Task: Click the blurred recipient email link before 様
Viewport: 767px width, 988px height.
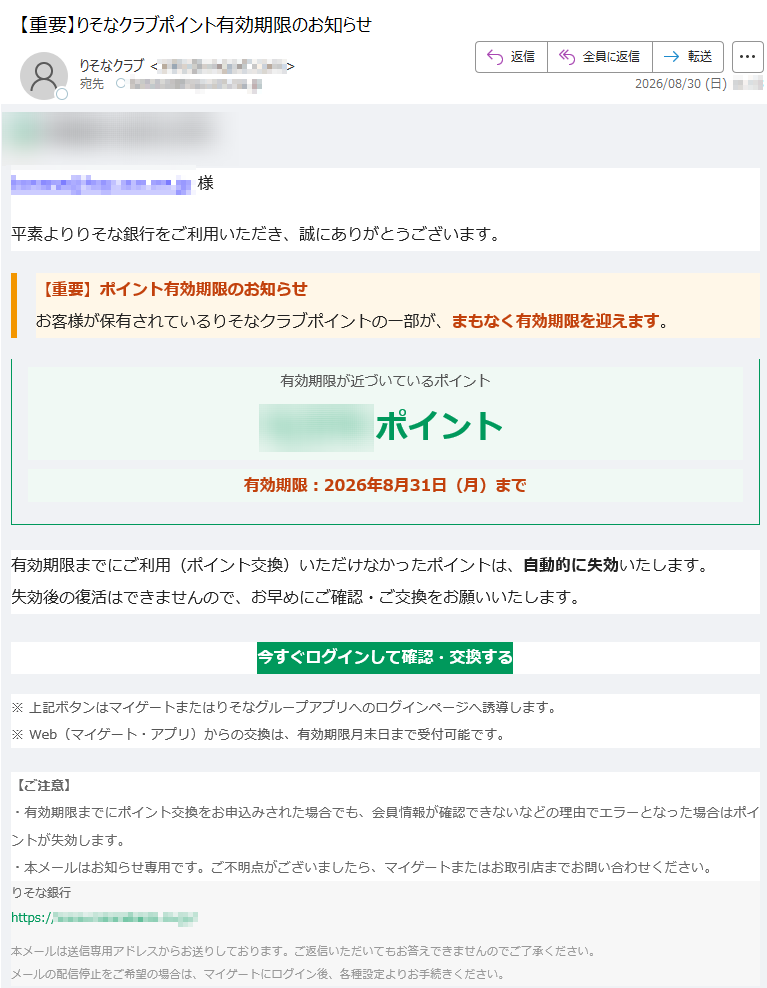Action: pos(101,184)
